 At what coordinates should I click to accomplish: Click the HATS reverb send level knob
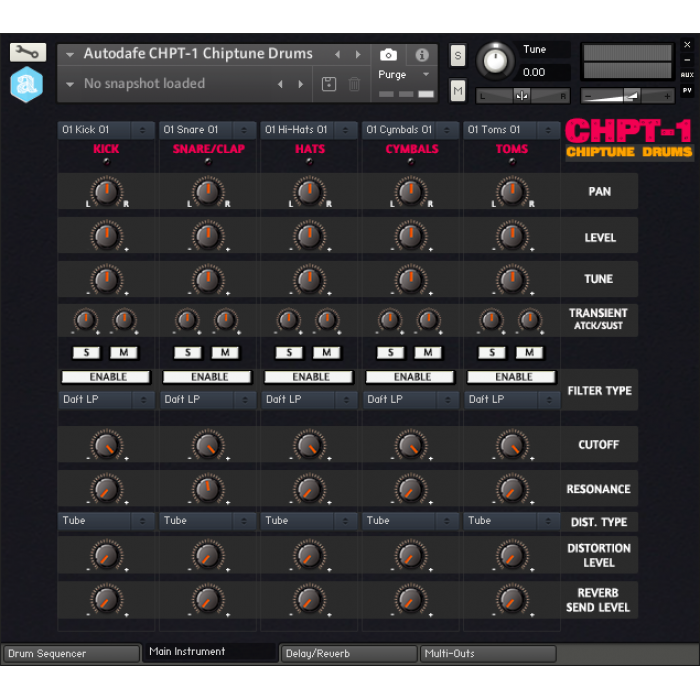tap(309, 600)
